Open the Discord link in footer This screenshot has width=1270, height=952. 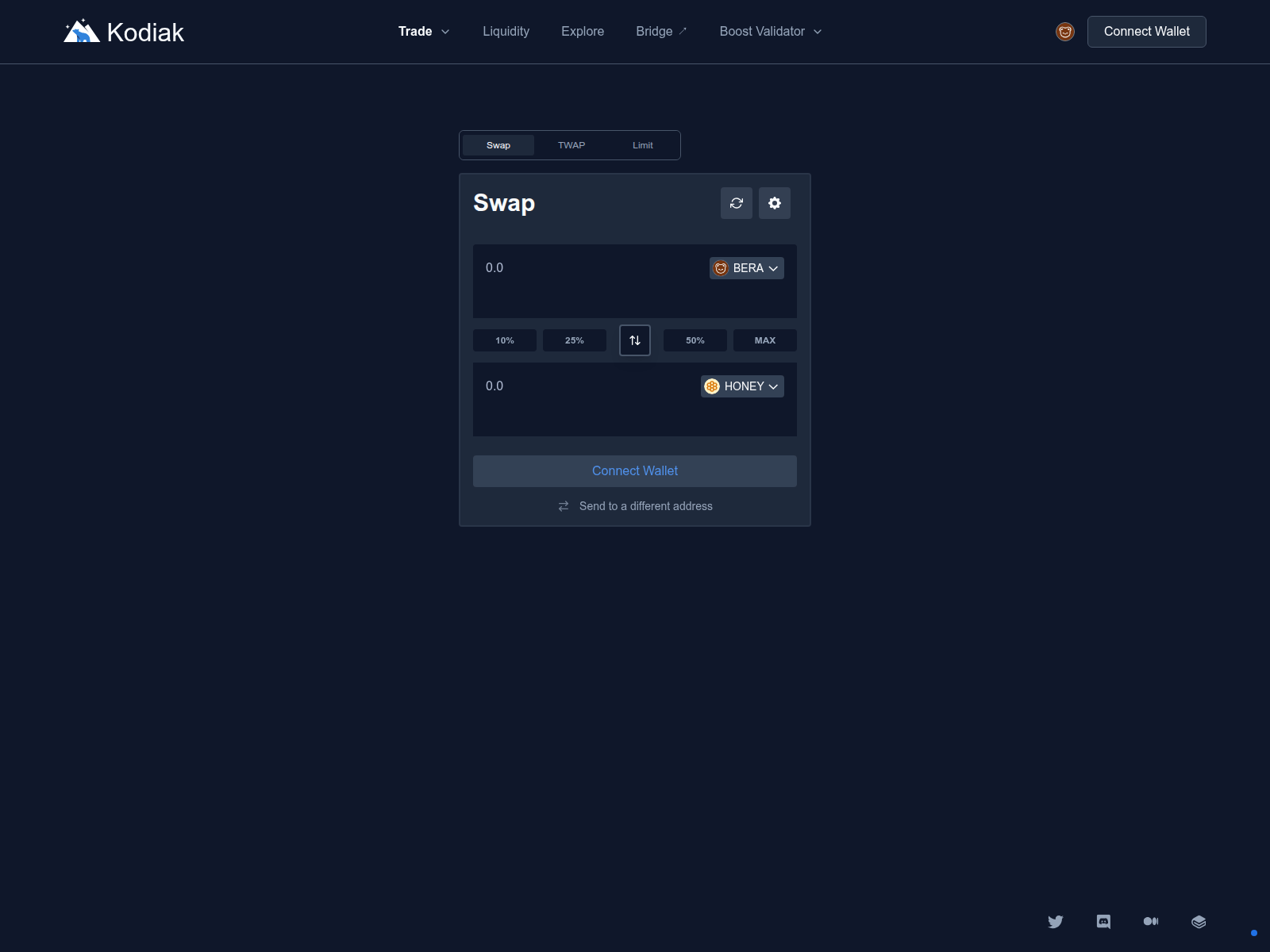pyautogui.click(x=1103, y=921)
